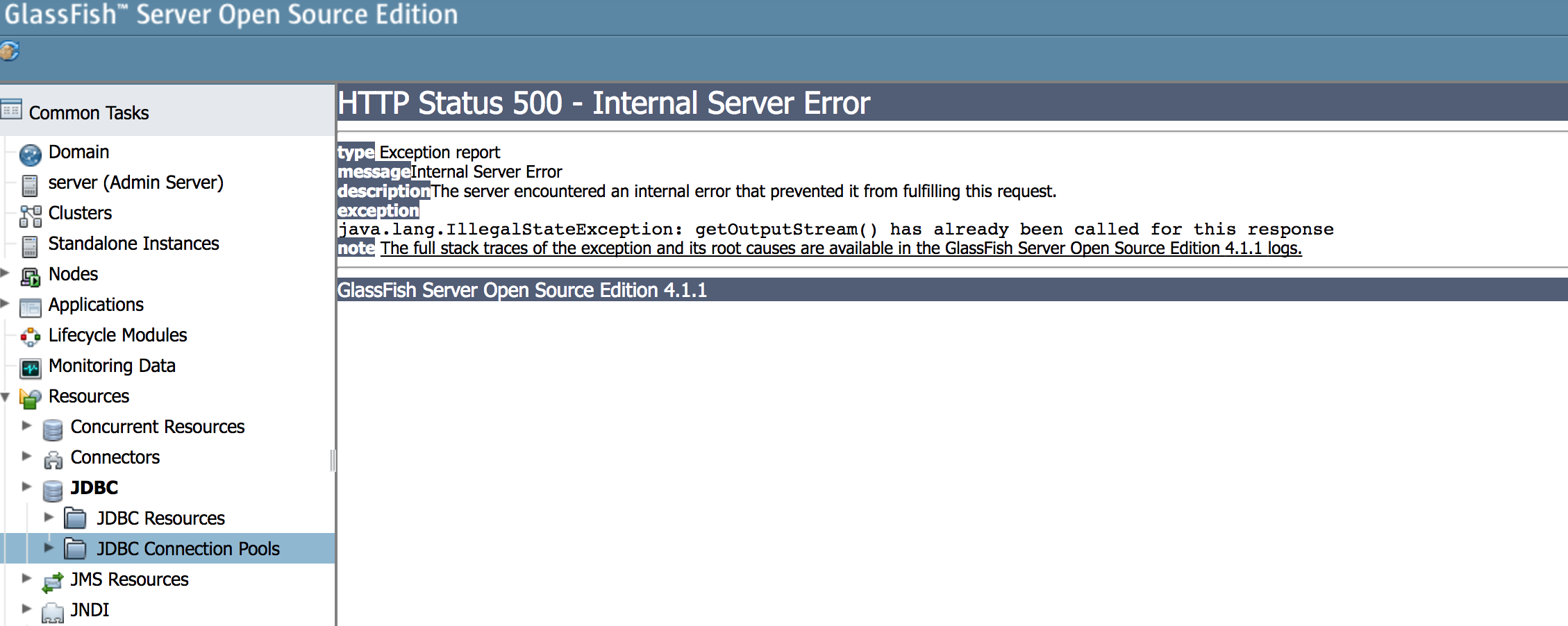Image resolution: width=1568 pixels, height=626 pixels.
Task: Select the Domain tree item
Action: 78,152
